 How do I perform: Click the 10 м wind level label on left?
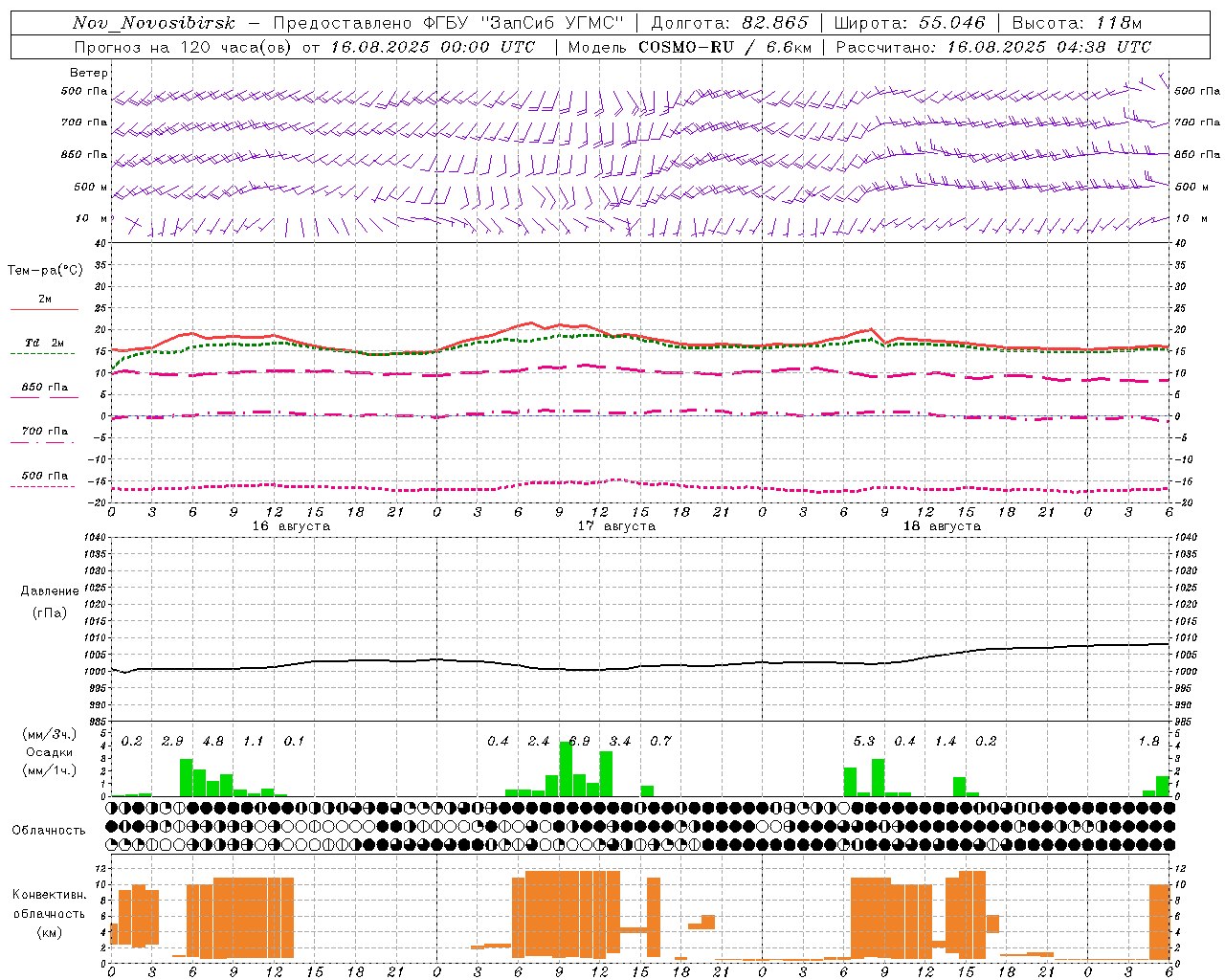(x=92, y=218)
